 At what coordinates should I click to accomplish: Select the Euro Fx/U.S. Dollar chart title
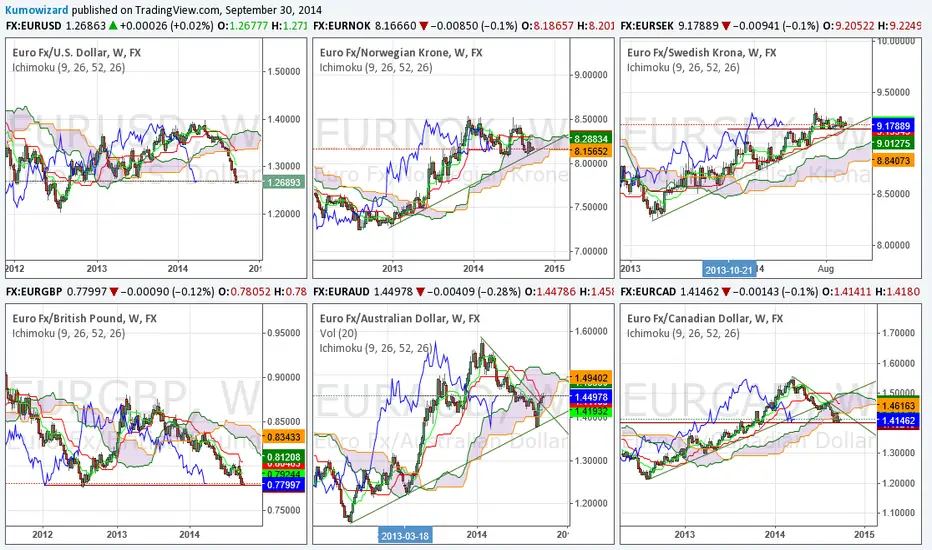tap(77, 52)
